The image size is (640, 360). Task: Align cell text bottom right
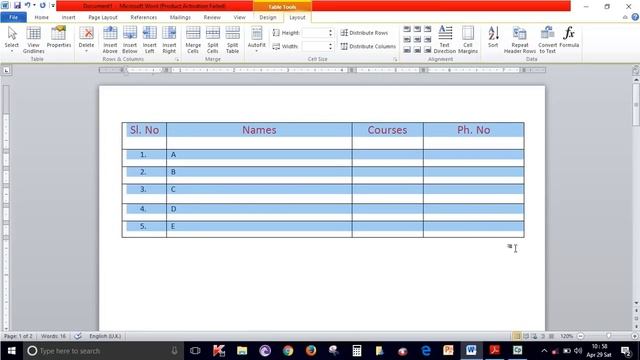[427, 50]
